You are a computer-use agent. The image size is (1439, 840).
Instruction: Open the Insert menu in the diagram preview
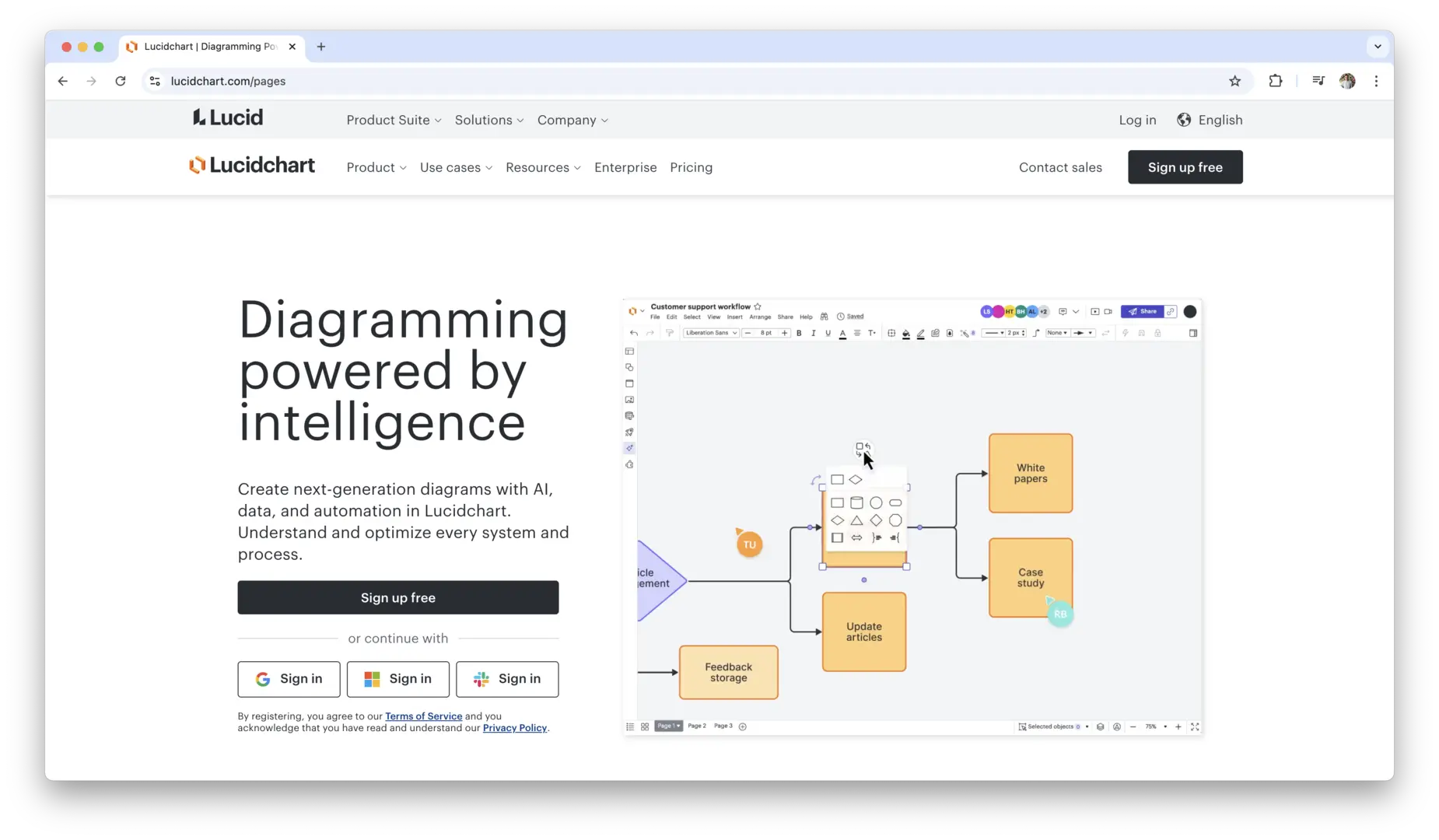[x=734, y=317]
